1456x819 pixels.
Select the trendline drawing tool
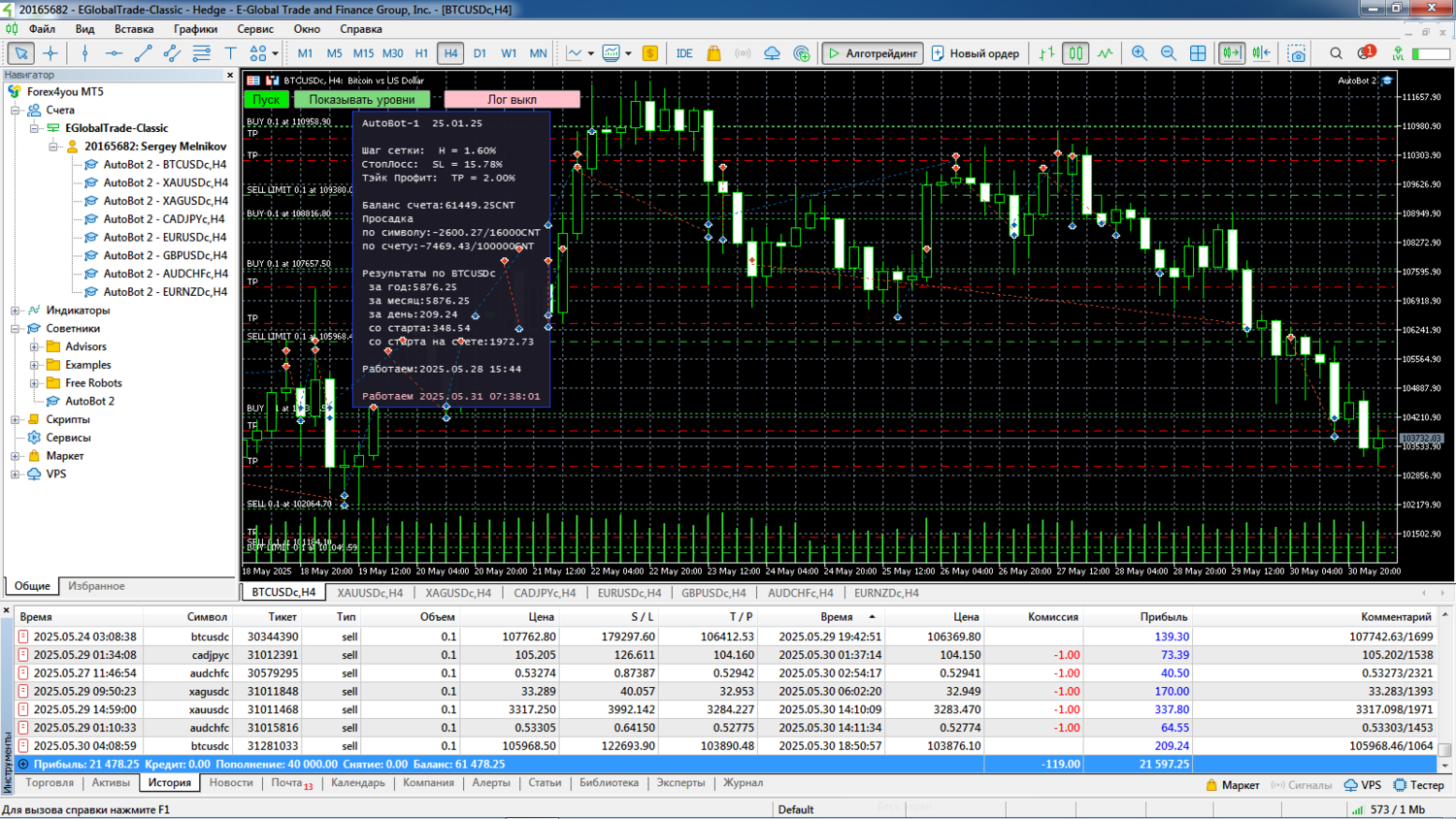click(143, 53)
